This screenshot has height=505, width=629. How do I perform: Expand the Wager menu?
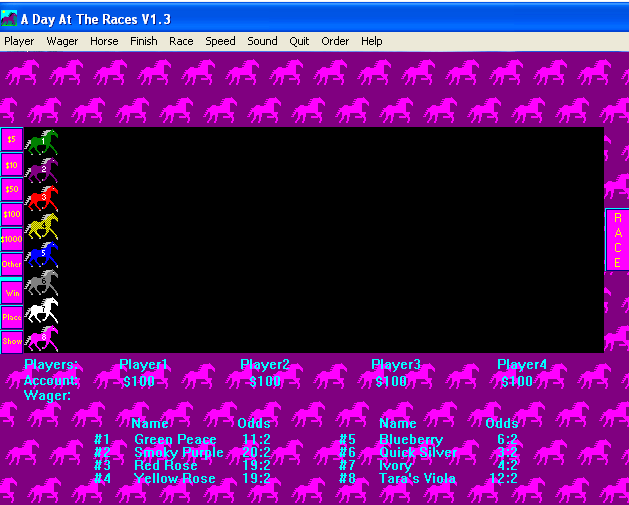(62, 41)
